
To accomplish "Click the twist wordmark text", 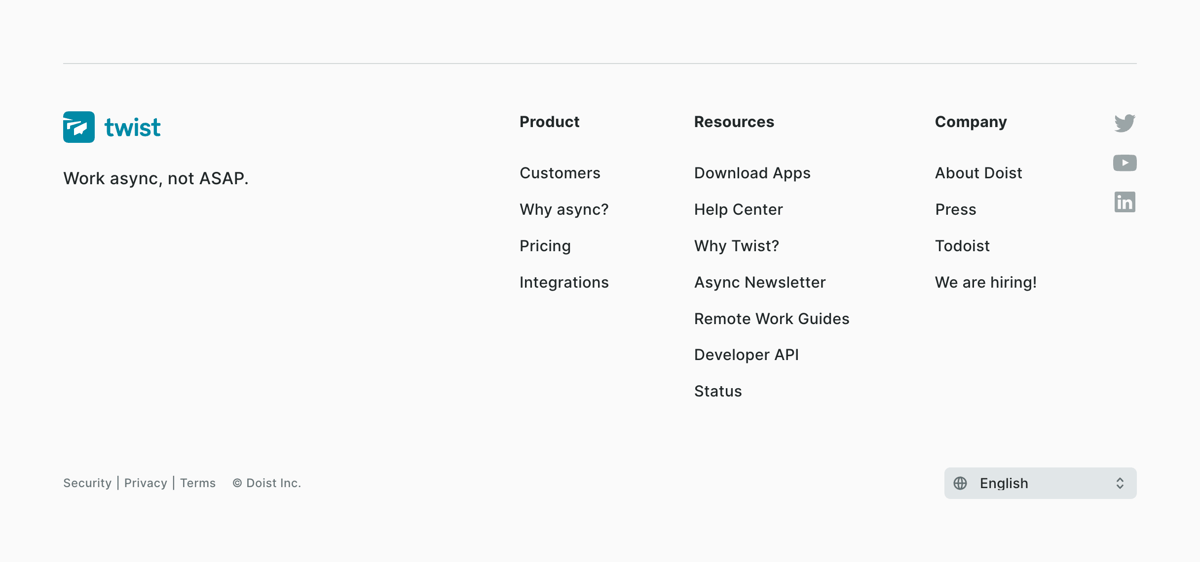I will pyautogui.click(x=132, y=127).
